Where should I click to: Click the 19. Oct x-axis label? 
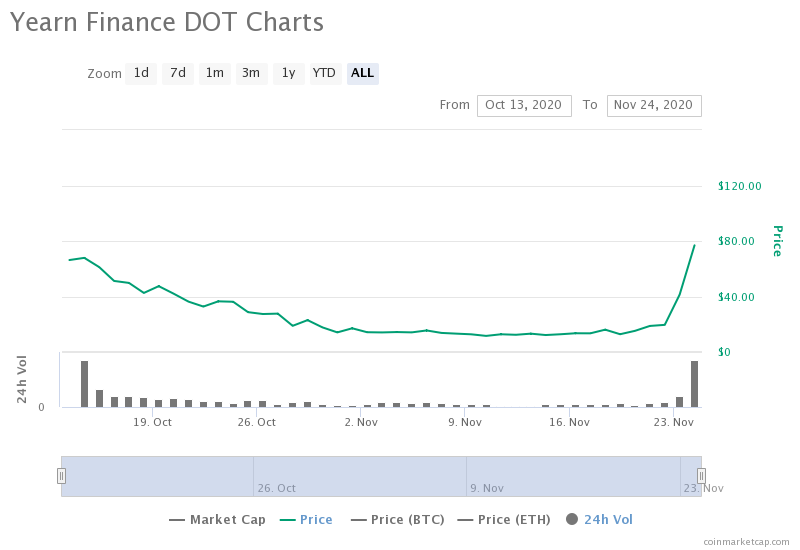(153, 422)
